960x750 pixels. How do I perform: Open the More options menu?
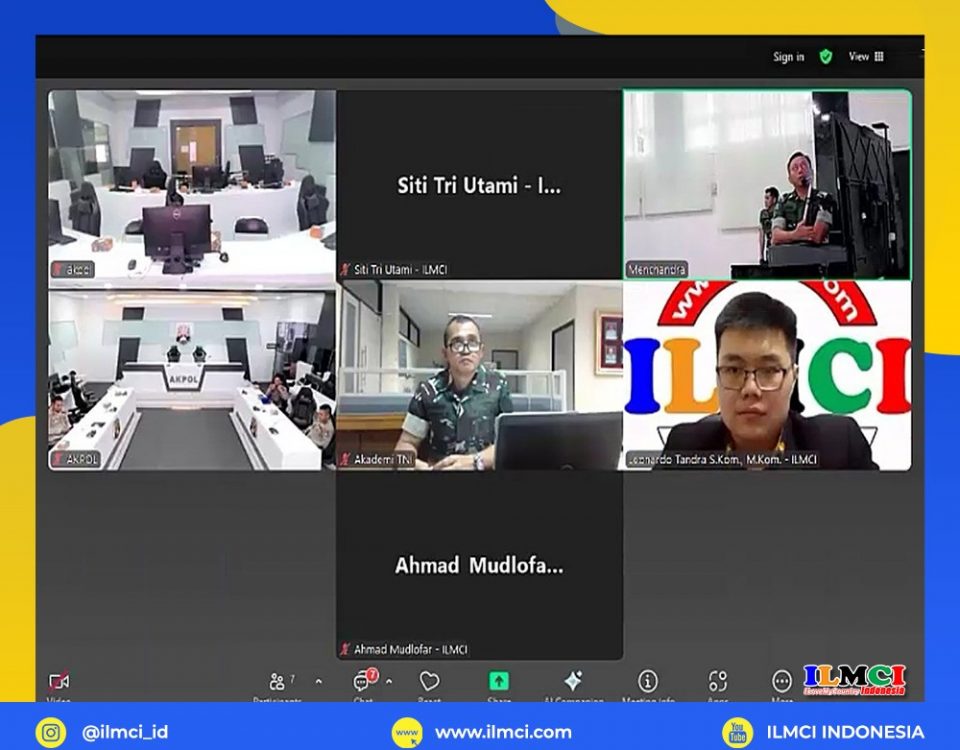click(x=782, y=682)
